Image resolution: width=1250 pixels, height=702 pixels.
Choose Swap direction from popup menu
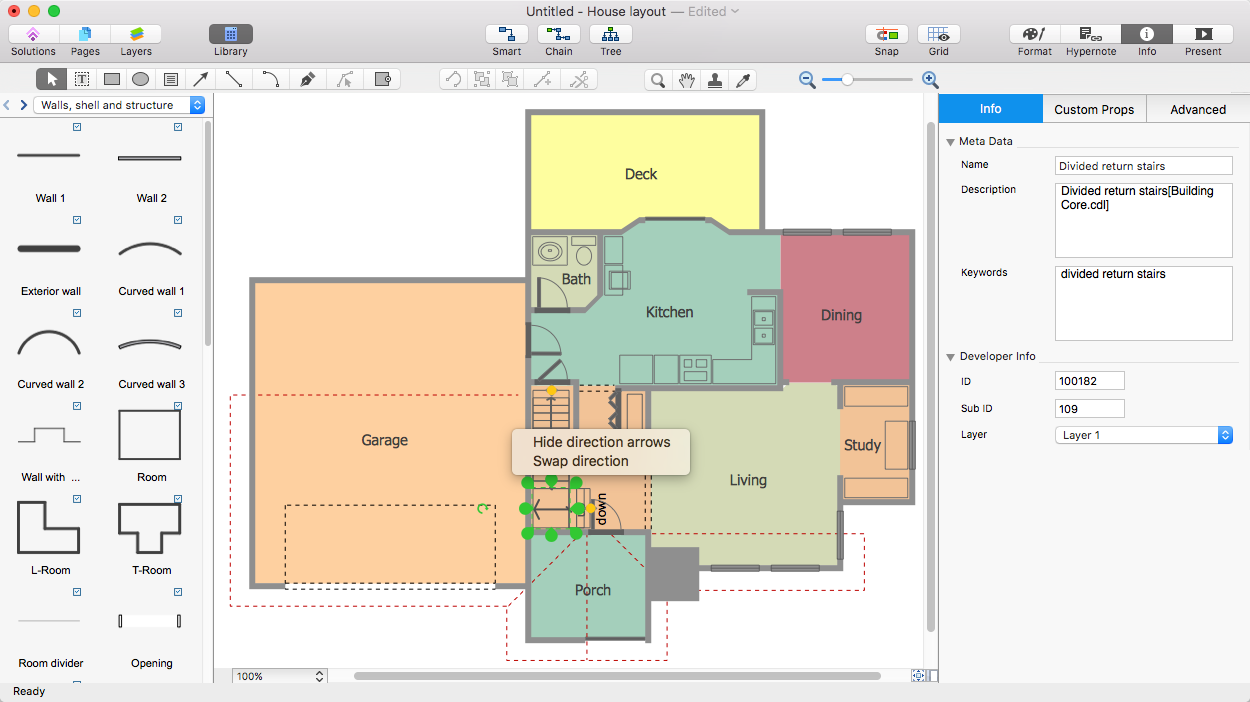click(x=581, y=461)
